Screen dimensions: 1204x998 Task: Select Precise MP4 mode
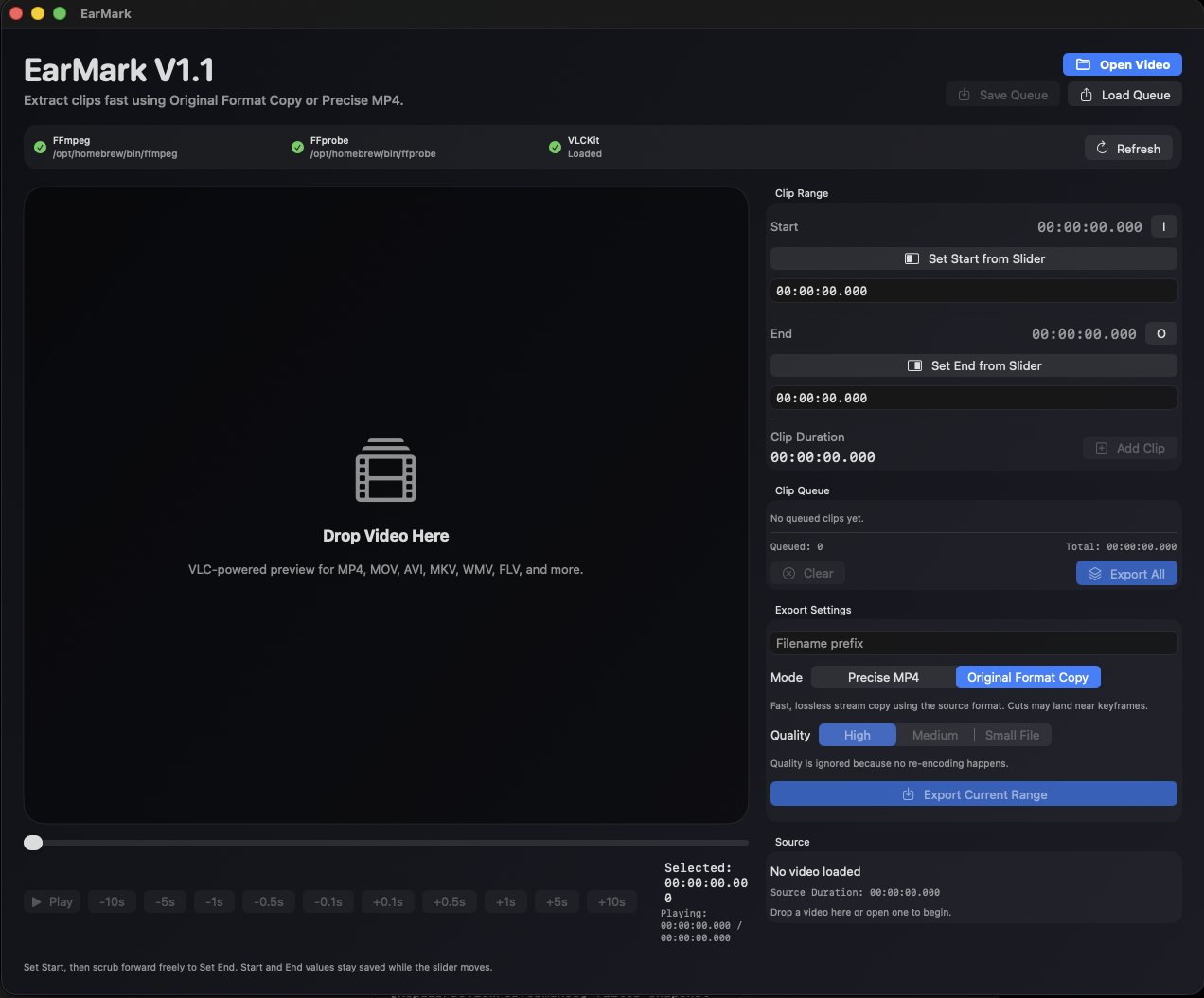pos(883,677)
